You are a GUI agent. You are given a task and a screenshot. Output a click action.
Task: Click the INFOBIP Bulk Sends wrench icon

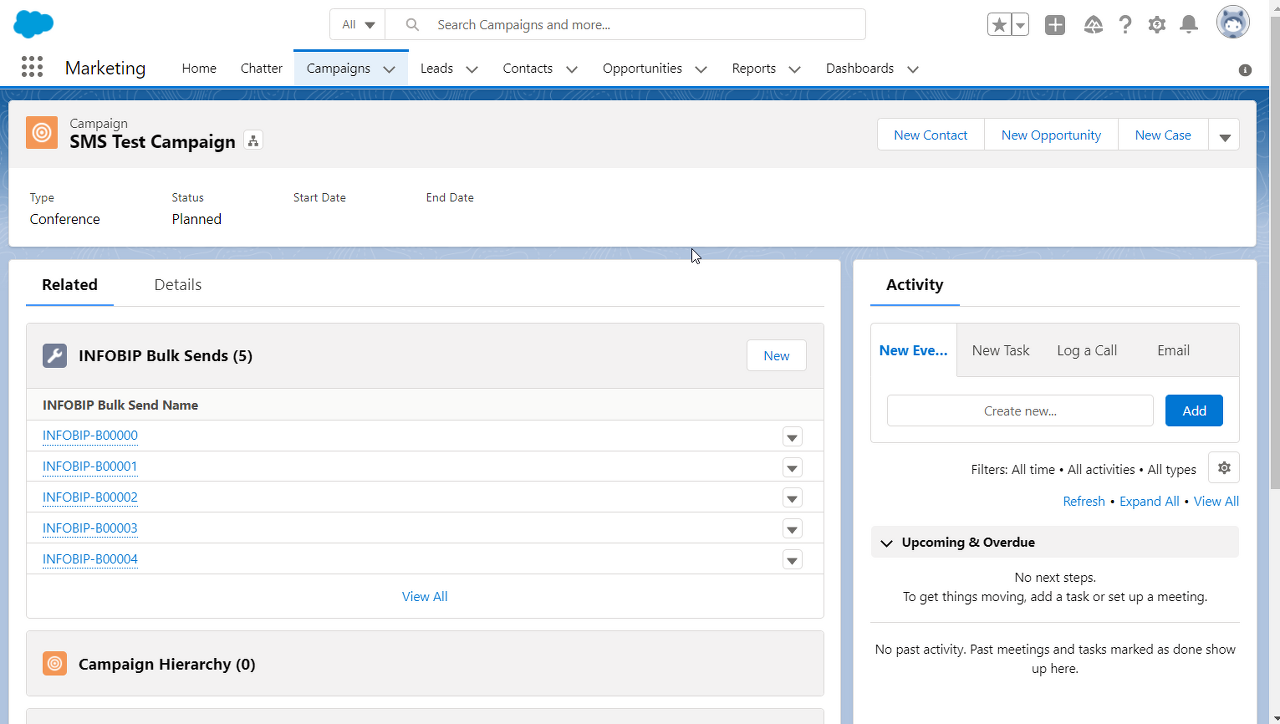55,356
